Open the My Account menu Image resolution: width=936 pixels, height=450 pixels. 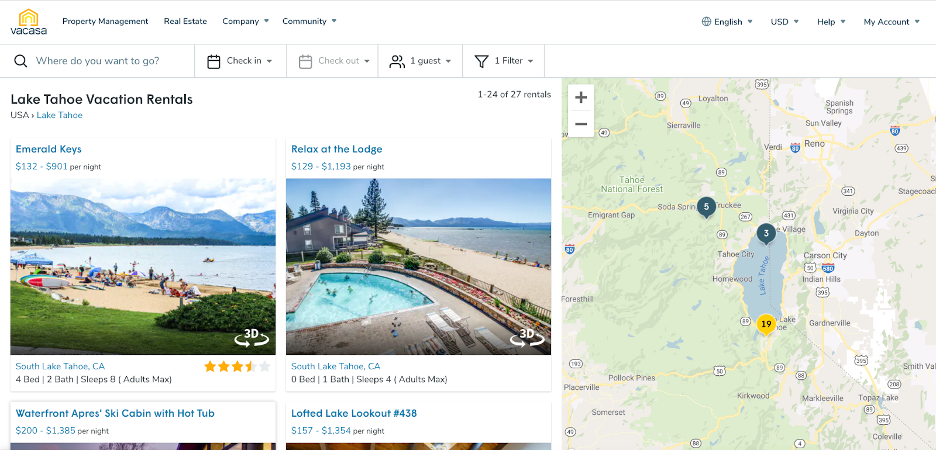coord(891,21)
